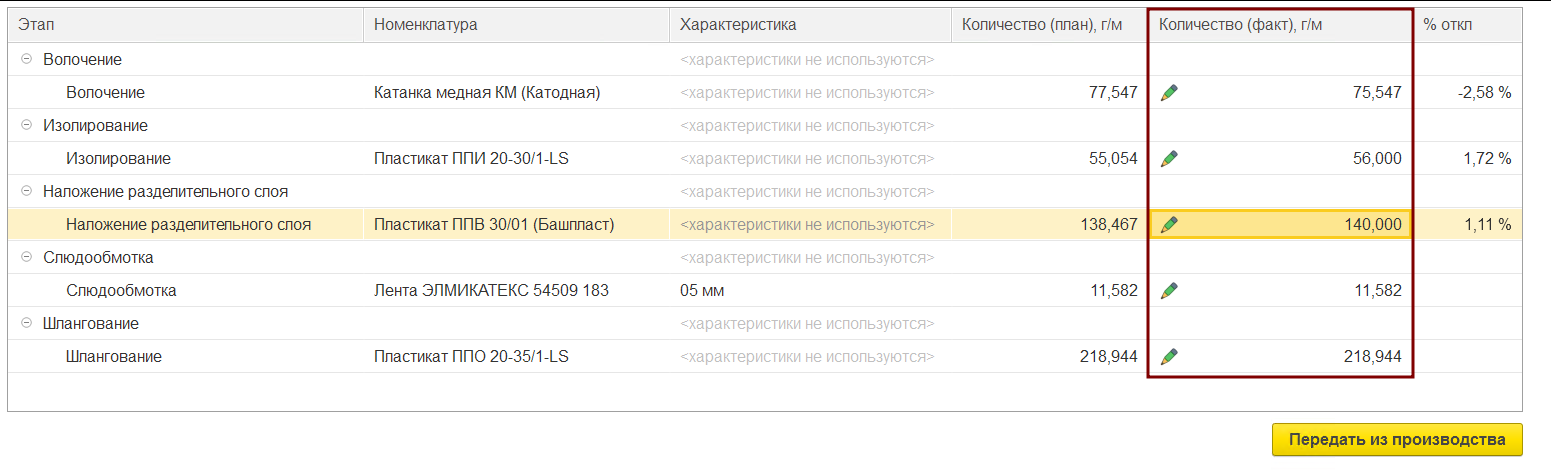Collapse the Наложение разделительного слоя group

coord(26,192)
